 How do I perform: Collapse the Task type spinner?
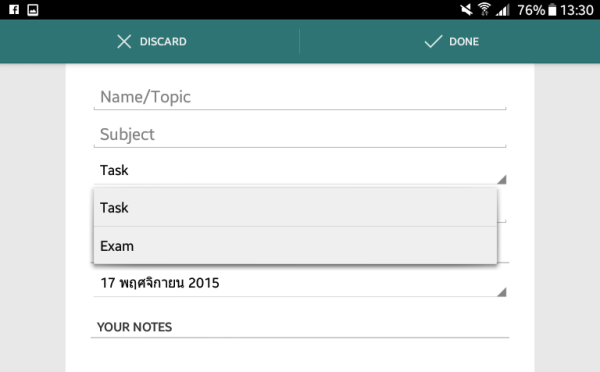coord(300,170)
